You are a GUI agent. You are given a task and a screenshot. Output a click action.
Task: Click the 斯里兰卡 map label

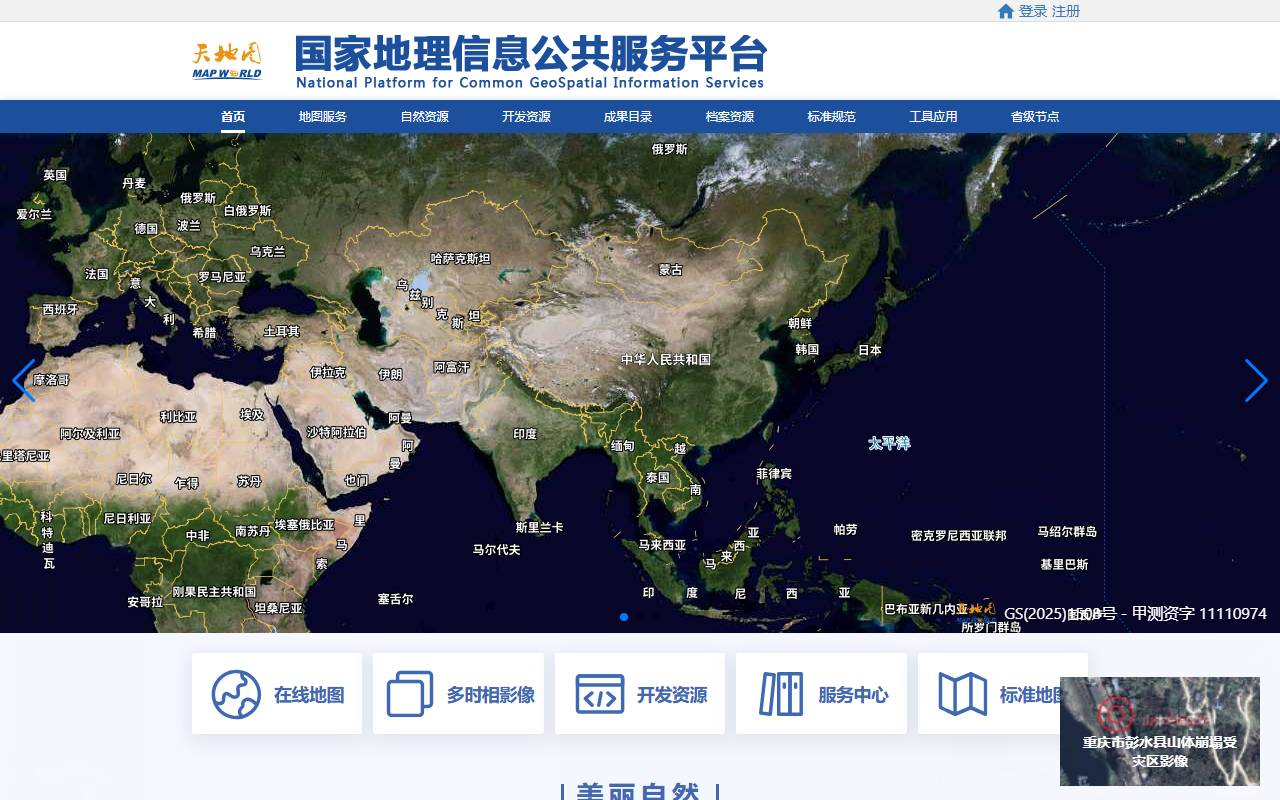click(x=540, y=527)
